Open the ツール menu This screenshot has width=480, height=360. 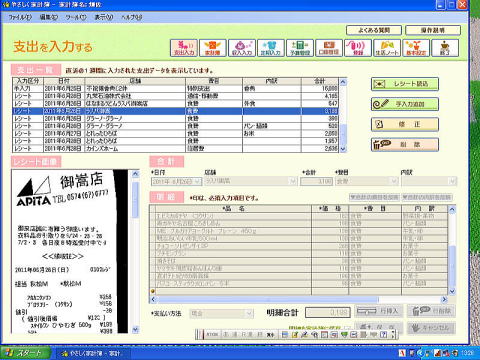coord(76,17)
